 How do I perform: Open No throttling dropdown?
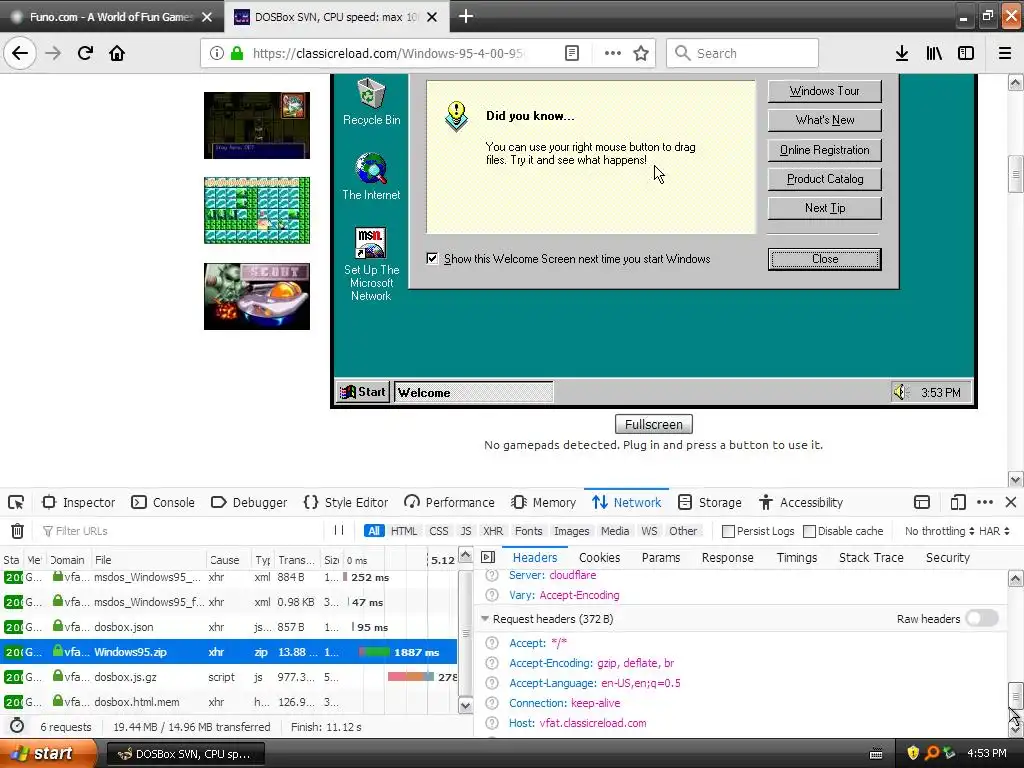939,531
